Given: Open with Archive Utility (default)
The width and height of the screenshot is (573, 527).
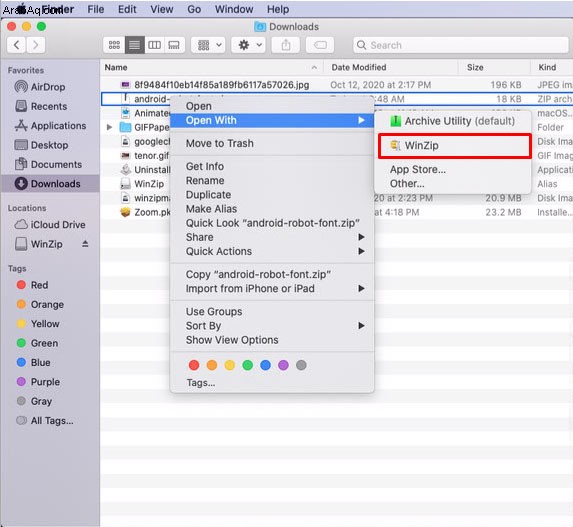Looking at the screenshot, I should click(453, 121).
